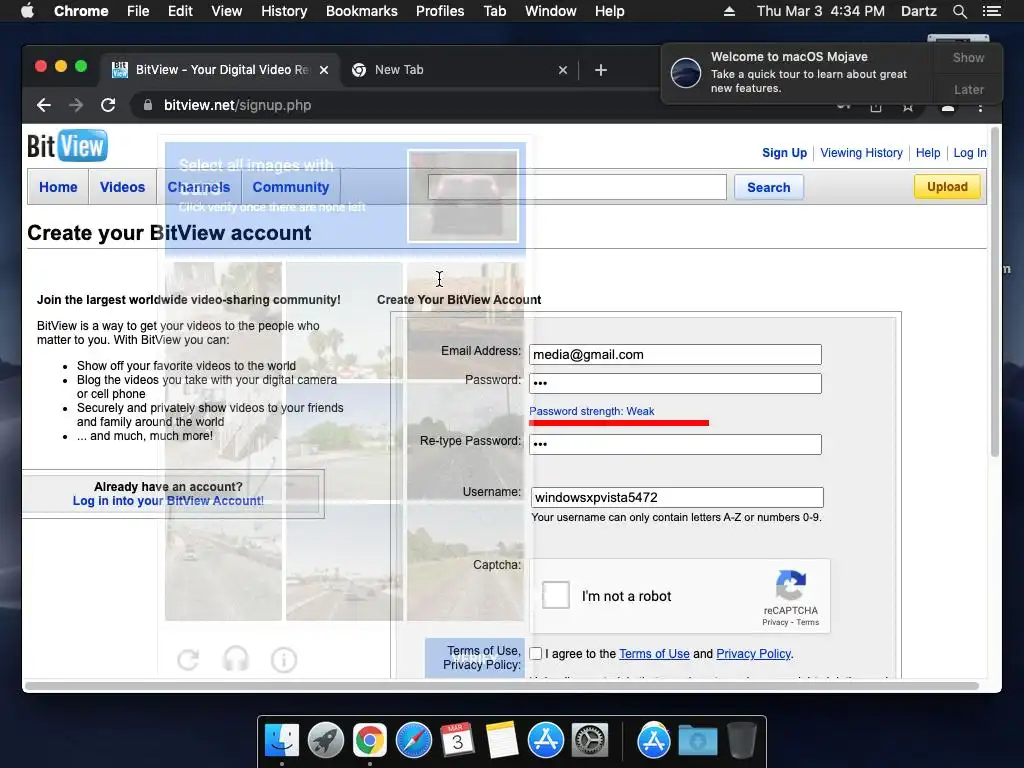Screen dimensions: 1024x768
Task: Click the padlock site info icon
Action: (x=148, y=105)
